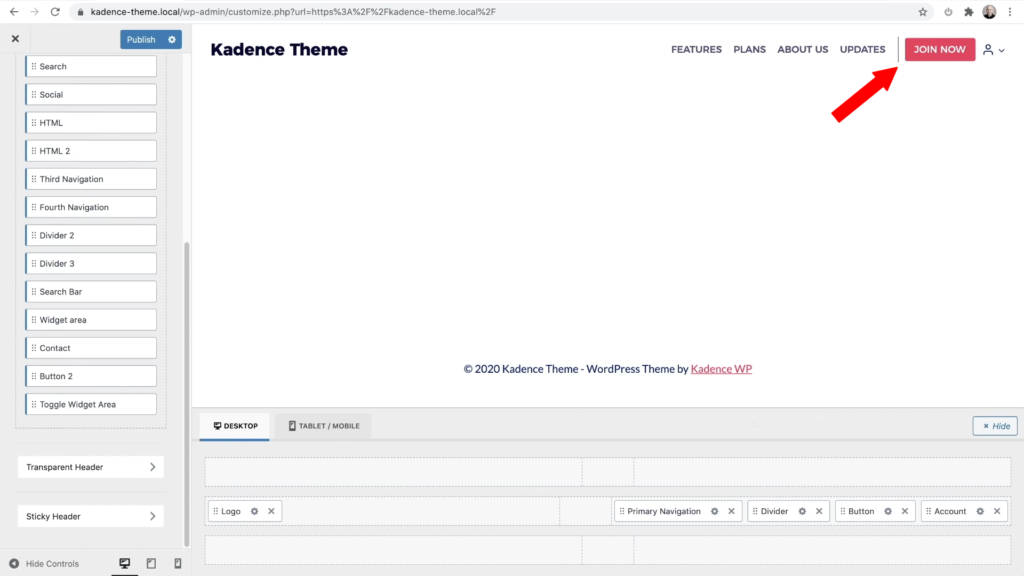Select the Divider 3 item

coord(91,263)
